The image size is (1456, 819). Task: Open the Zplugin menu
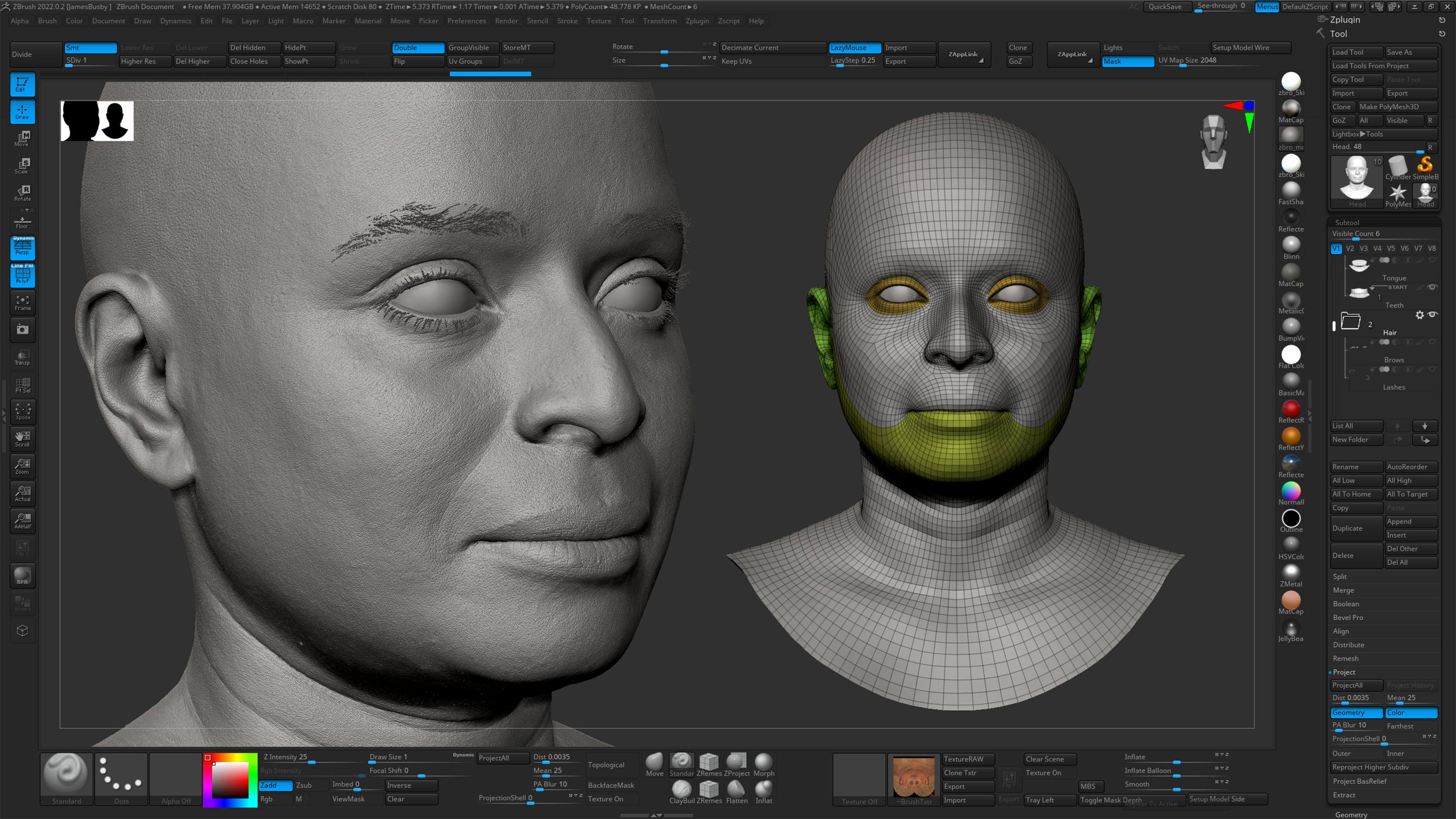tap(697, 21)
